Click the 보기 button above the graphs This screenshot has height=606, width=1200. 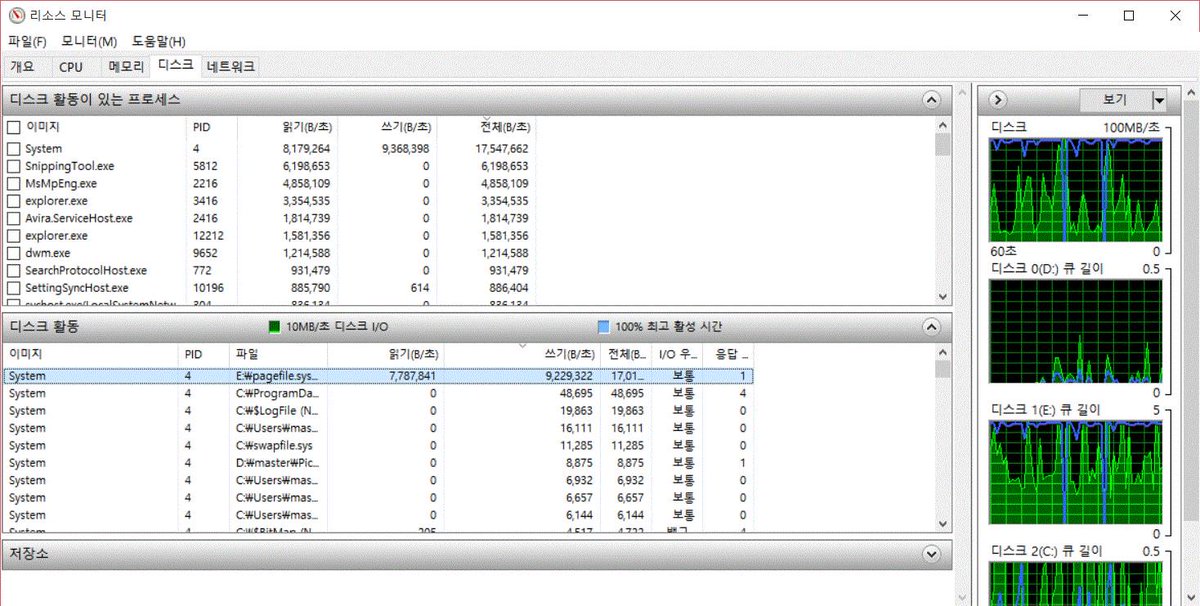tap(1115, 100)
